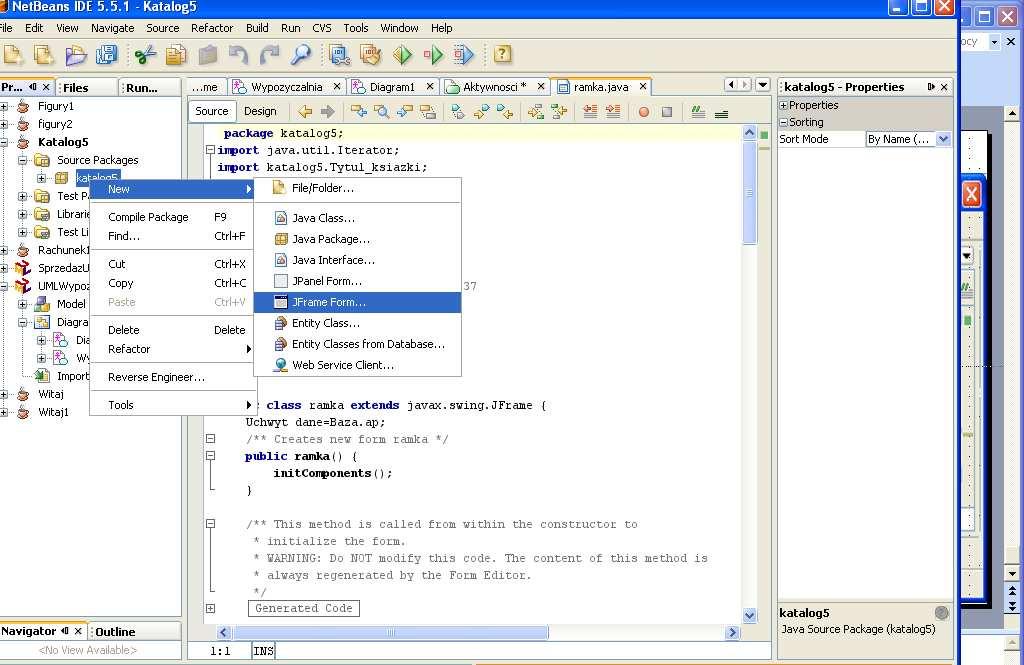Click the Comment lines editor icon
The image size is (1024, 665).
[x=698, y=112]
